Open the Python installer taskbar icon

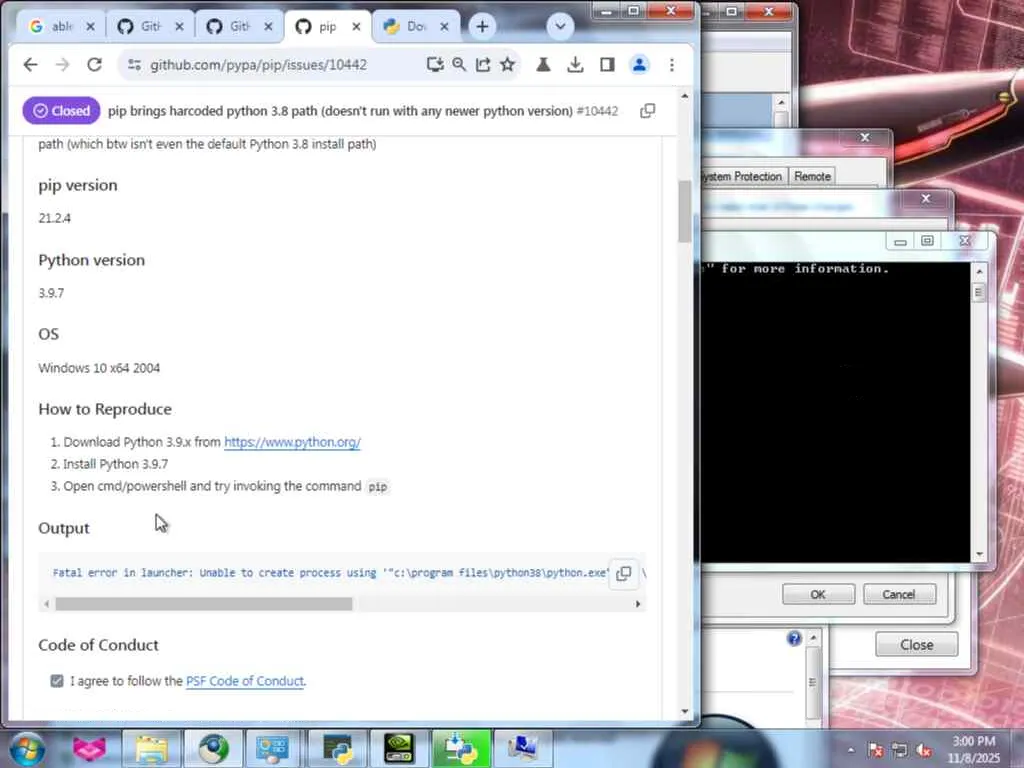[x=461, y=749]
